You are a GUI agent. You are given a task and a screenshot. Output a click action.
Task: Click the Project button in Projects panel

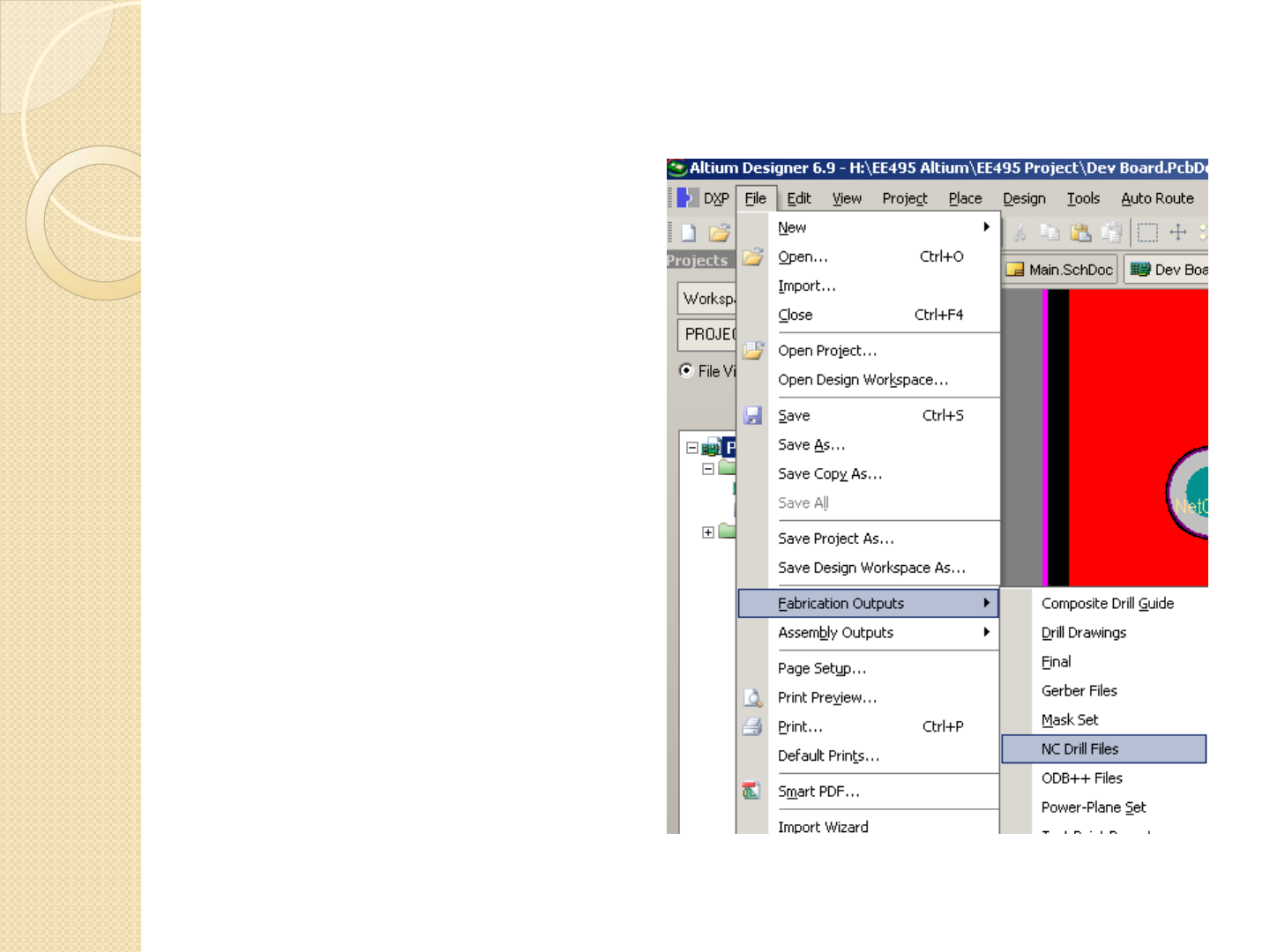click(707, 335)
